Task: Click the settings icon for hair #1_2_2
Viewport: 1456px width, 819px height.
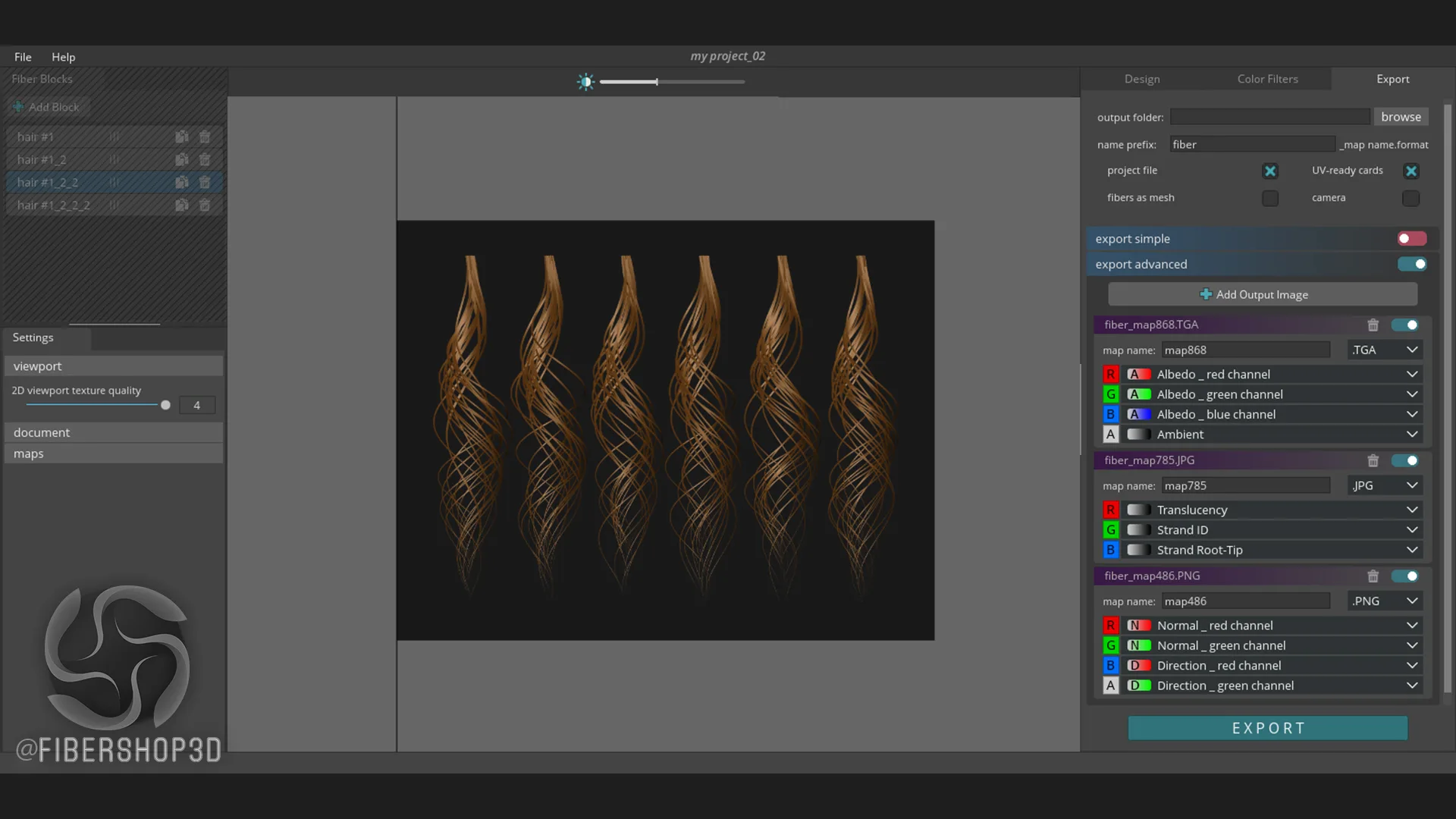Action: [x=182, y=182]
